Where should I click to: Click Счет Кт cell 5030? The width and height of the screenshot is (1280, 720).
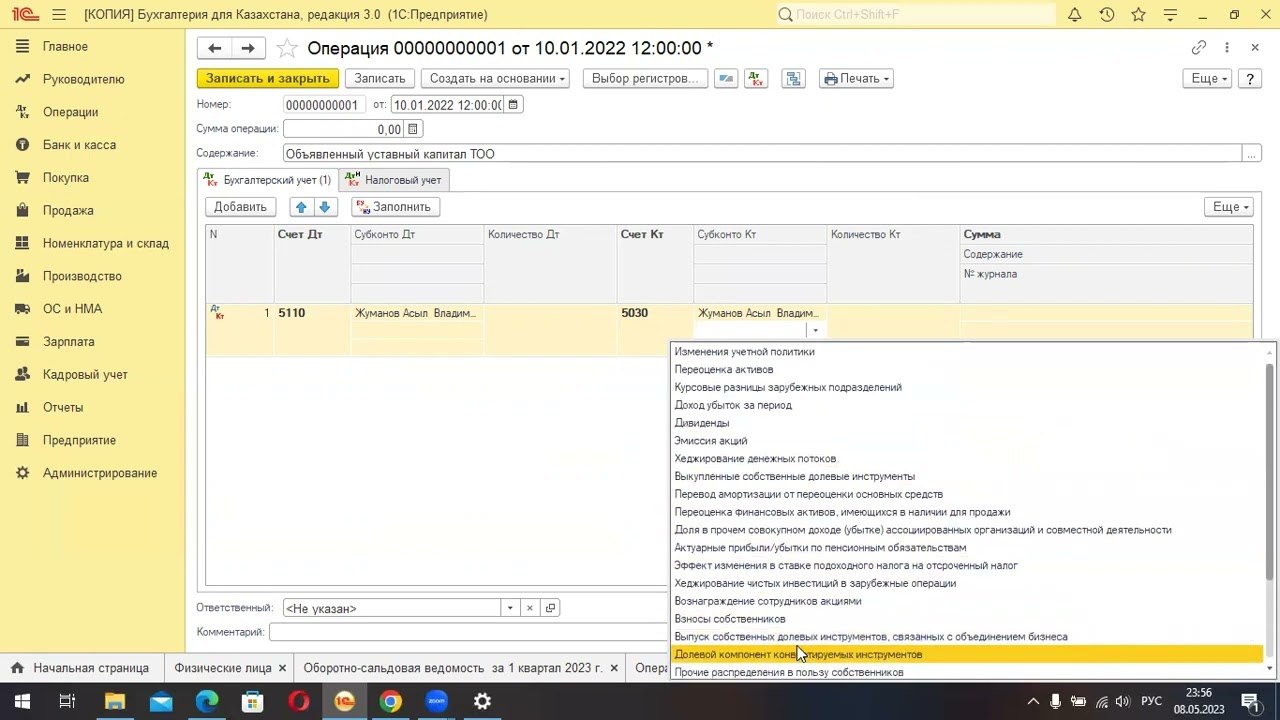[655, 313]
